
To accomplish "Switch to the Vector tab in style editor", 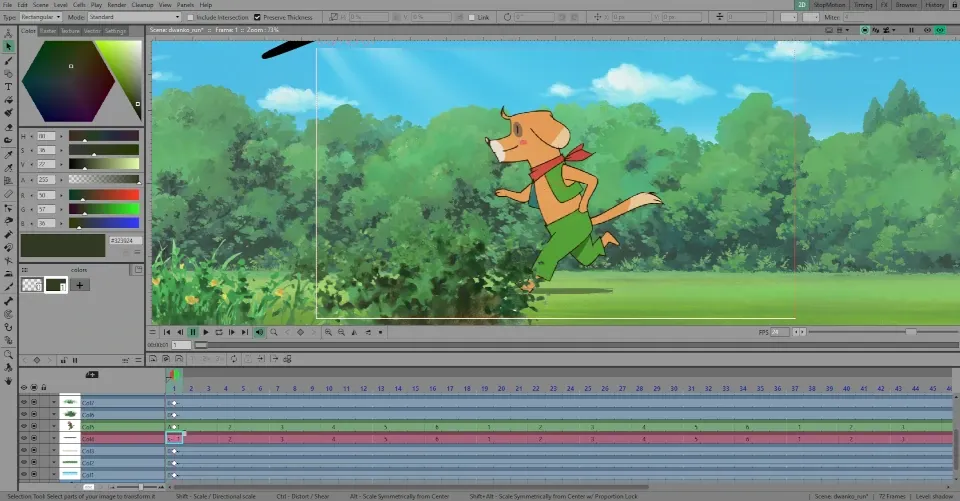I will click(92, 31).
